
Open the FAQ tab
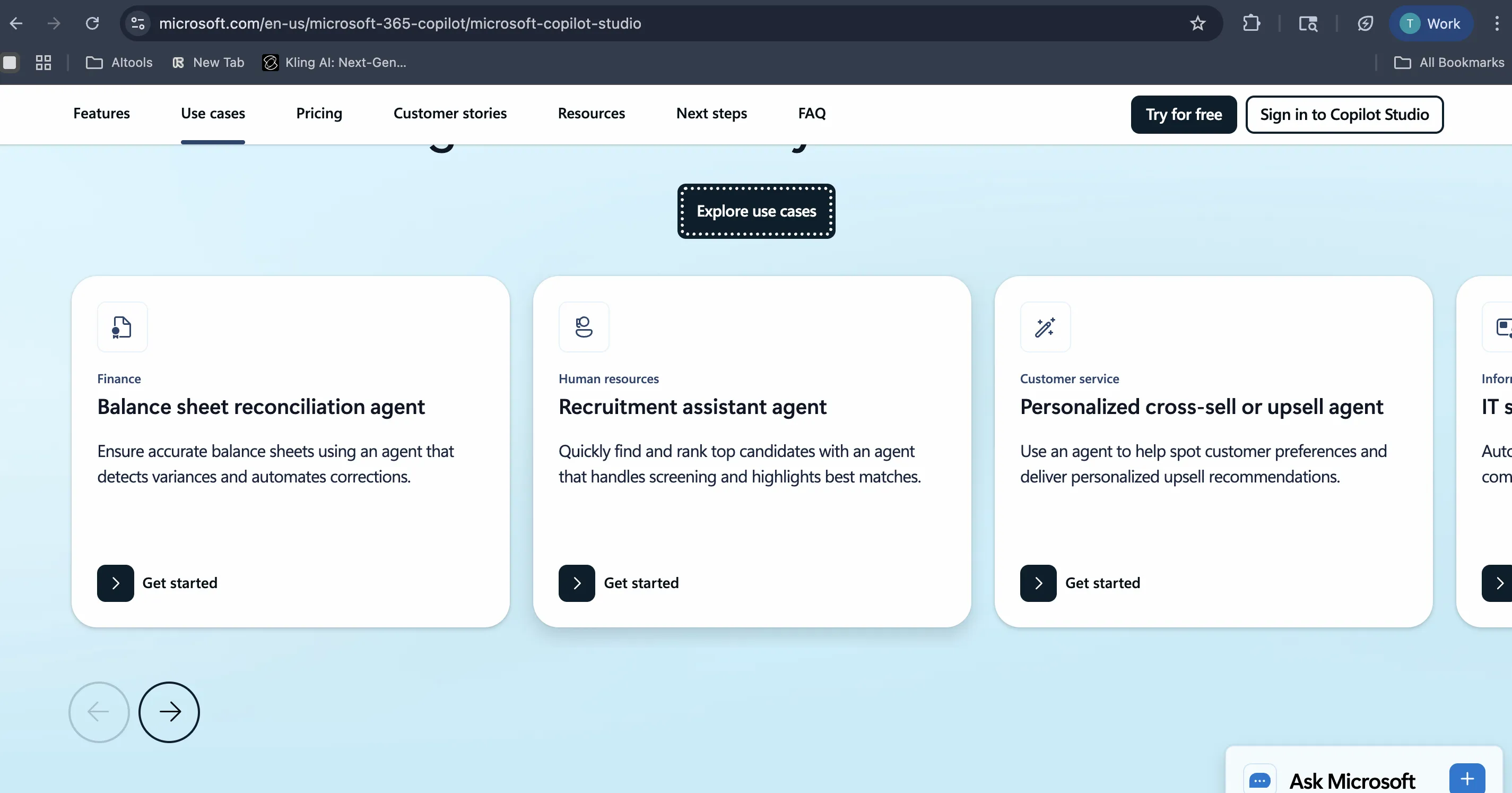(x=812, y=114)
